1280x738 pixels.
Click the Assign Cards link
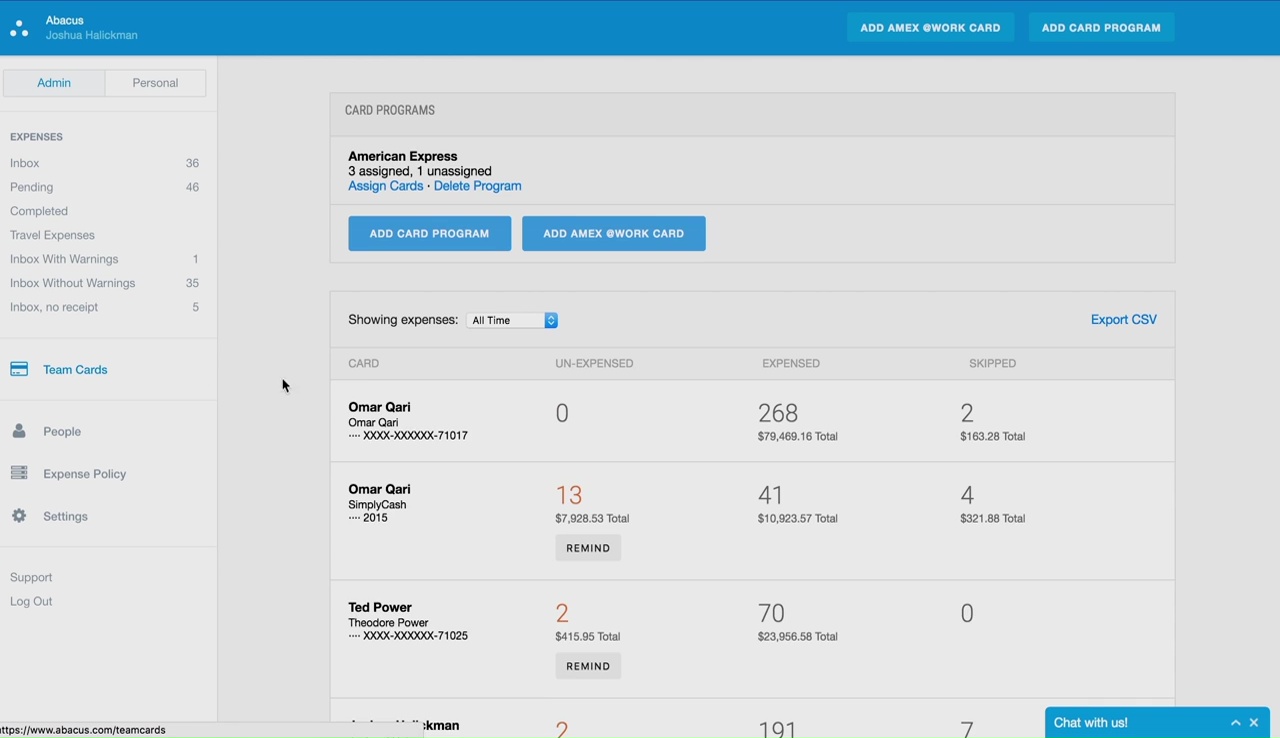pyautogui.click(x=385, y=186)
